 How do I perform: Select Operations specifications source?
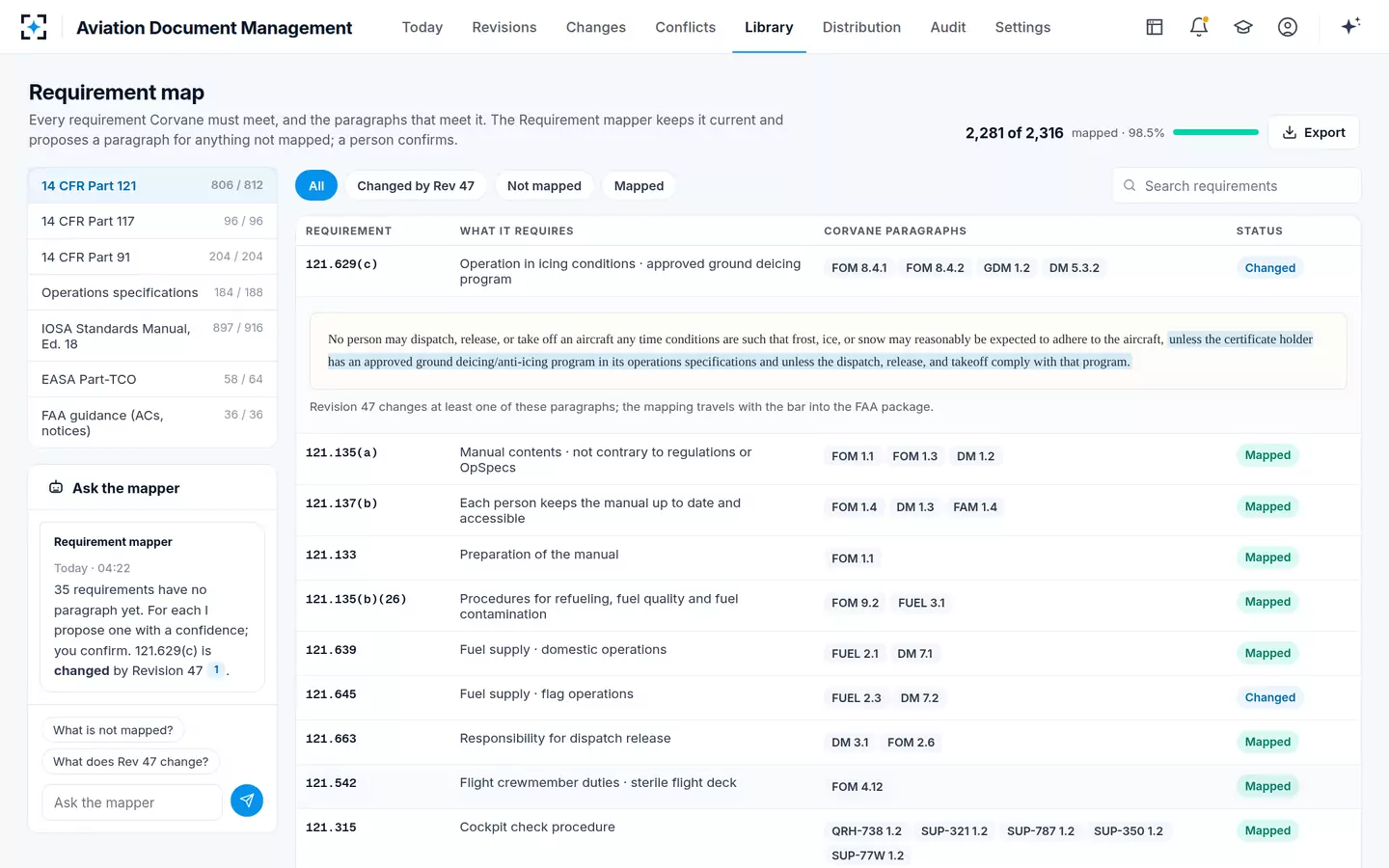point(152,292)
